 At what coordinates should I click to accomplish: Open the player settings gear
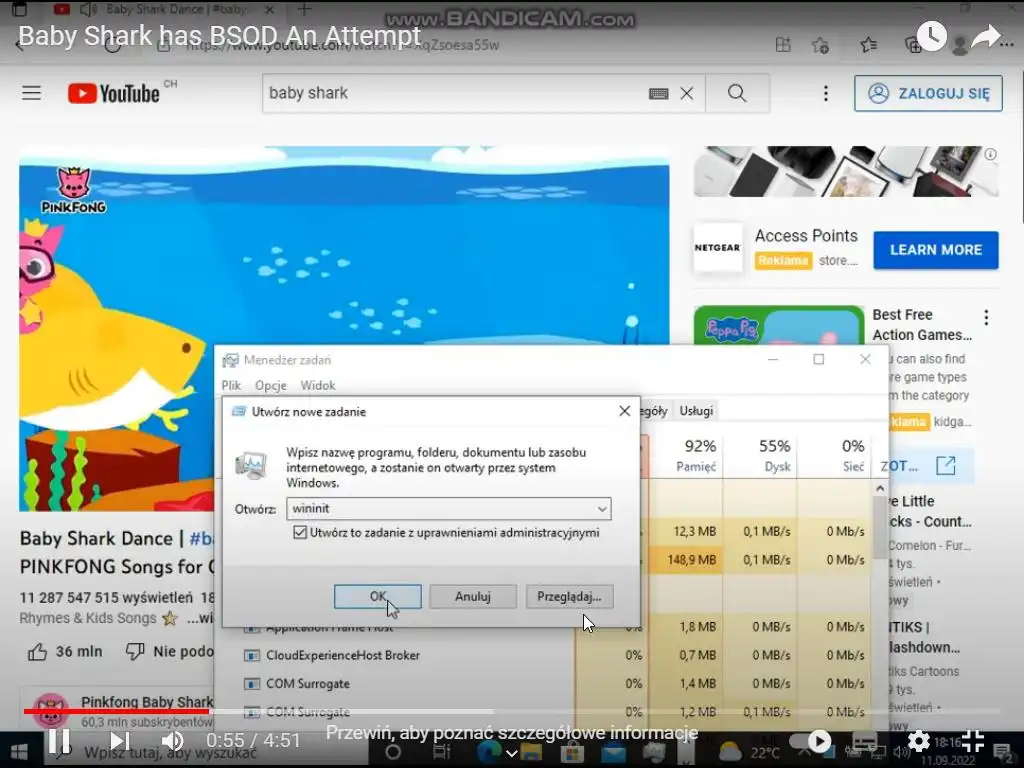pos(918,741)
